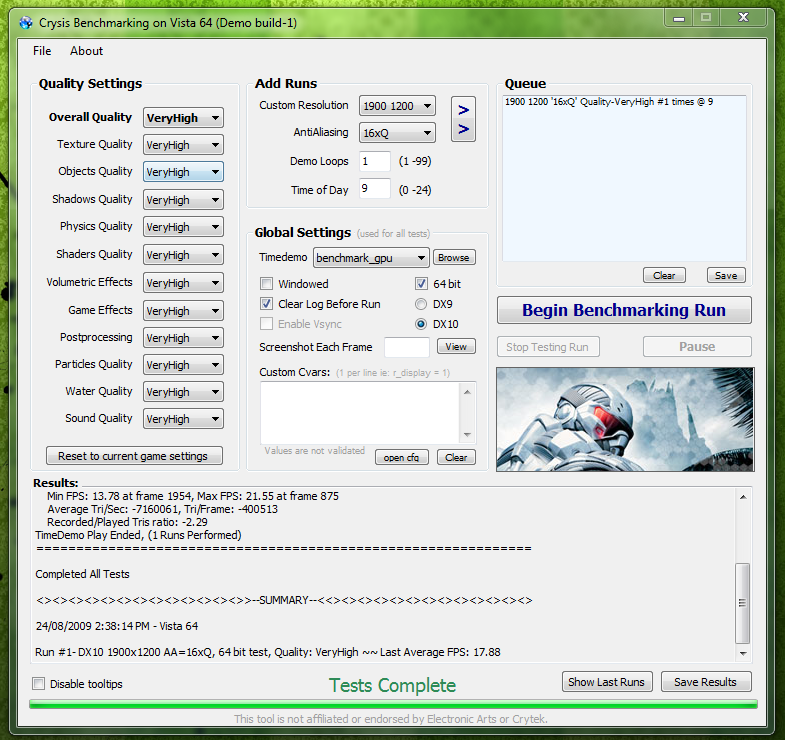The width and height of the screenshot is (785, 740).
Task: Click the View button for screenshots
Action: tap(456, 346)
